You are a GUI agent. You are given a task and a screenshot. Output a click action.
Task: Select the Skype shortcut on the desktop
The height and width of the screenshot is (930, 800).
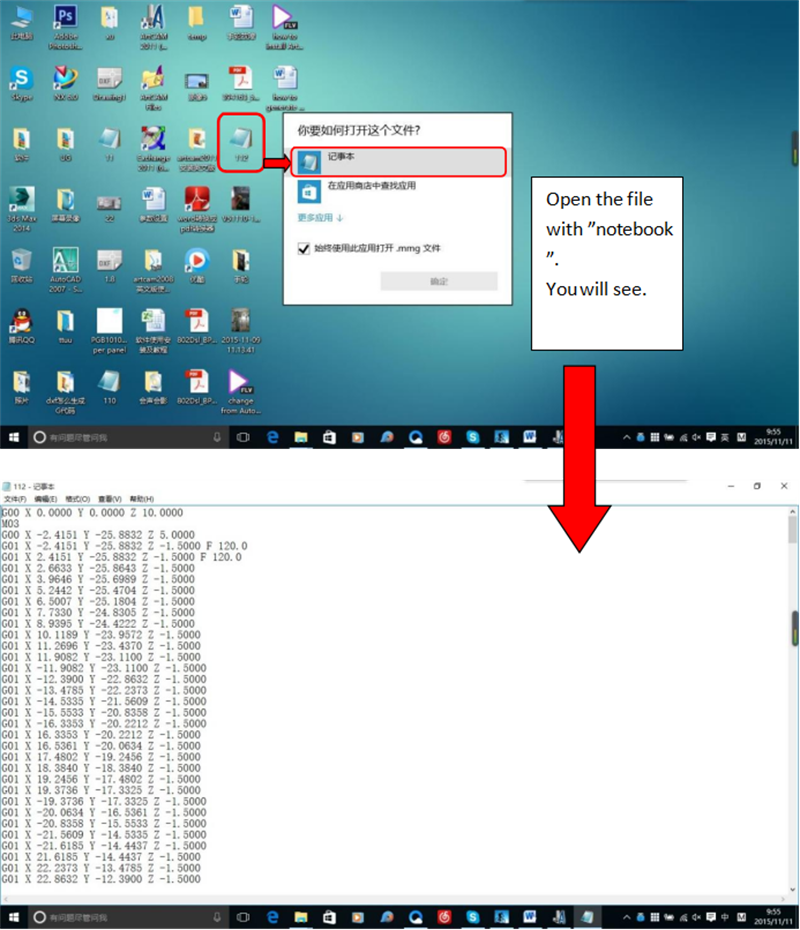(21, 80)
